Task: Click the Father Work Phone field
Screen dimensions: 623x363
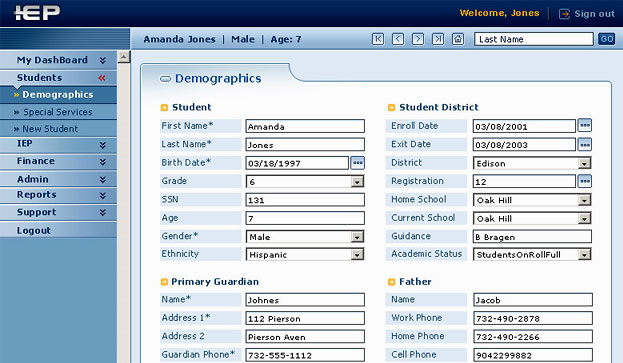Action: [533, 318]
